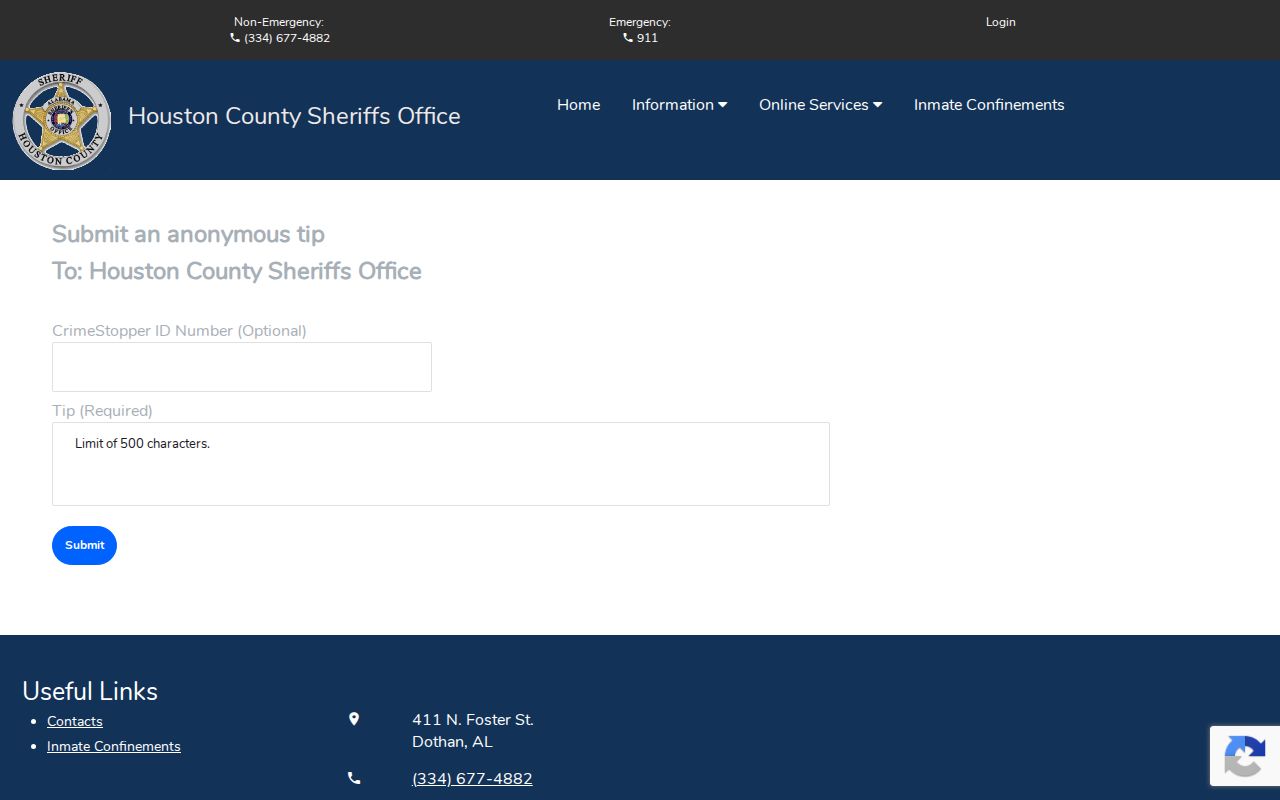Open the Login link
The image size is (1280, 800).
[1000, 22]
